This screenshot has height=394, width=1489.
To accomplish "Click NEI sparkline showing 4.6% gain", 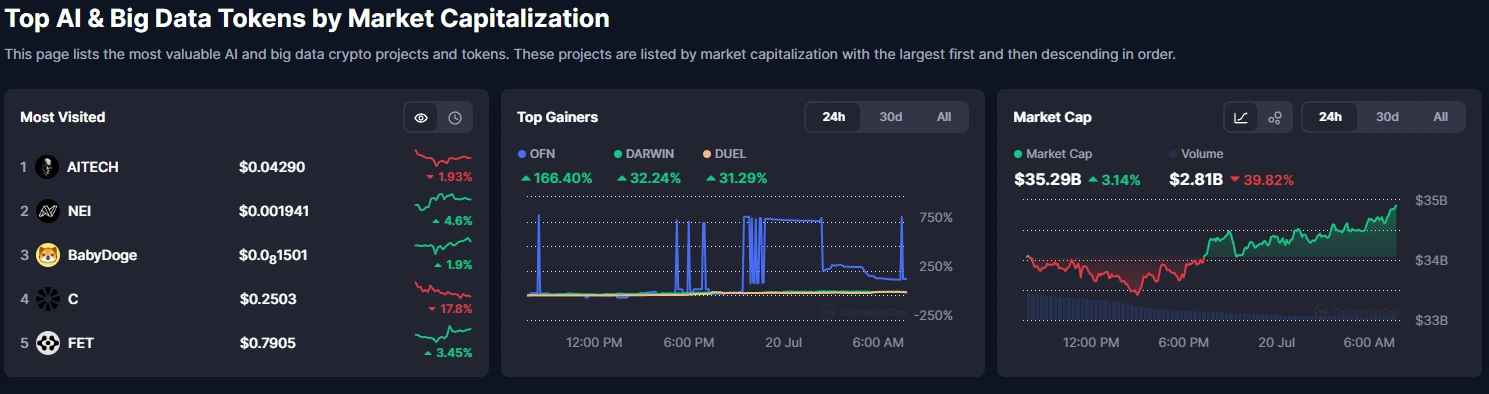I will point(443,203).
